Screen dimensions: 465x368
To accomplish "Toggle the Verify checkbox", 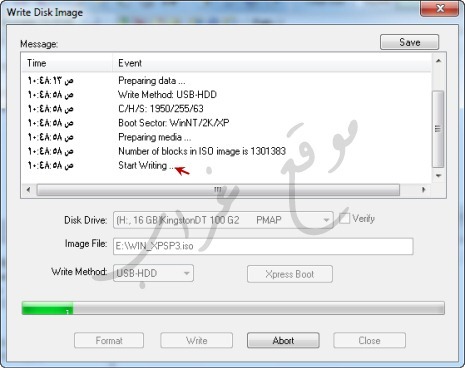I will coord(344,219).
